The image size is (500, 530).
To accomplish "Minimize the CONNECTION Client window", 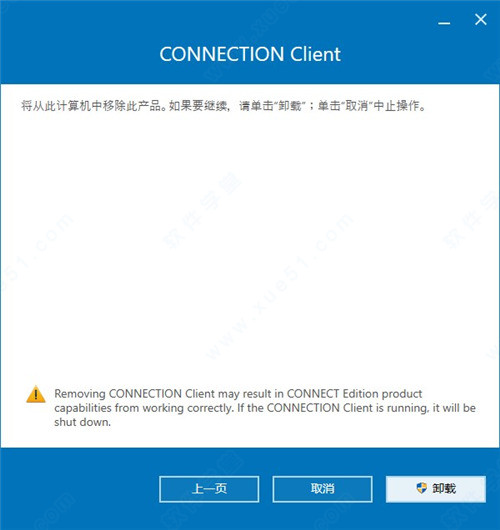I will point(444,23).
